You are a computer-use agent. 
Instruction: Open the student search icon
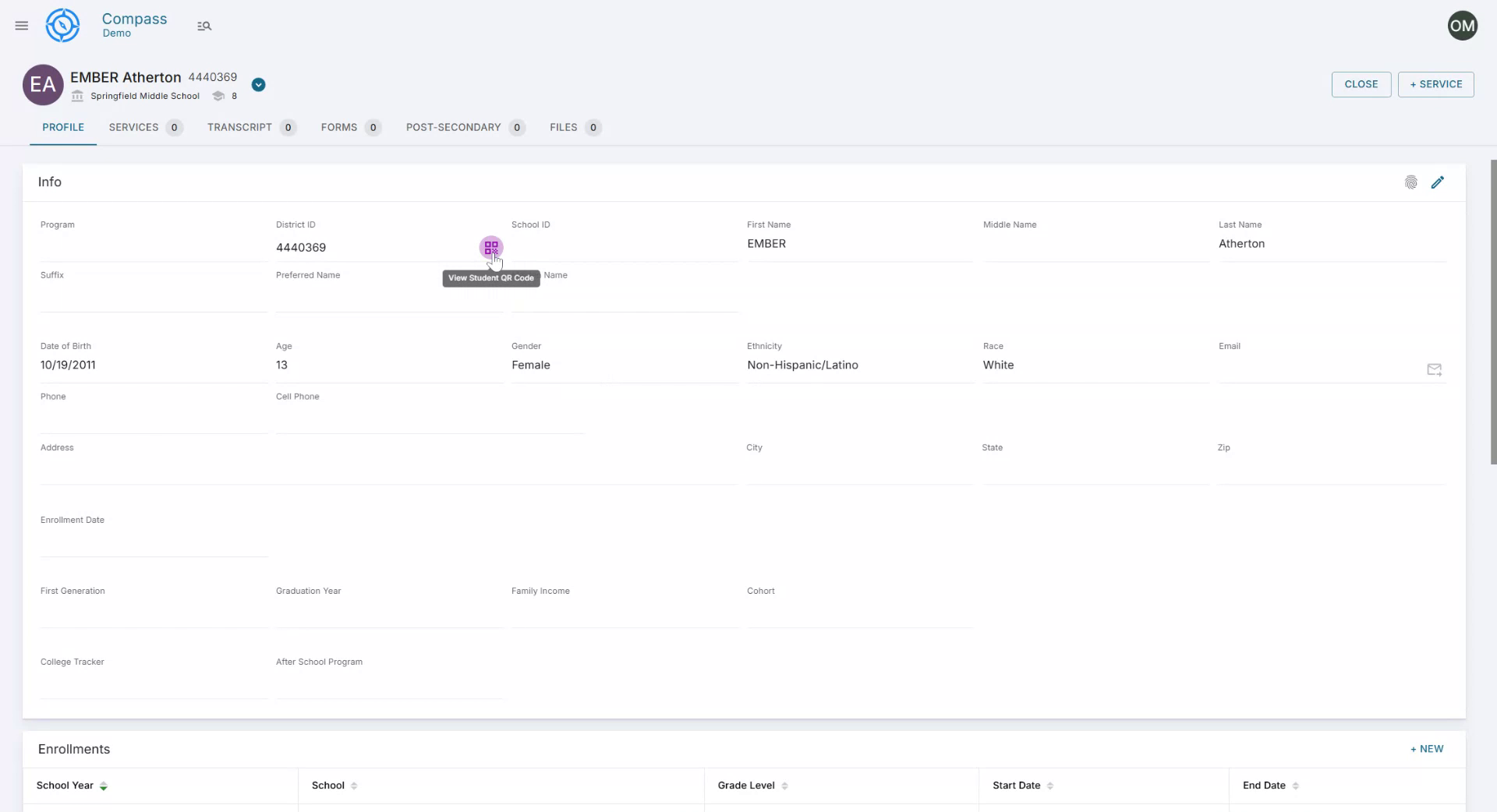pyautogui.click(x=204, y=26)
